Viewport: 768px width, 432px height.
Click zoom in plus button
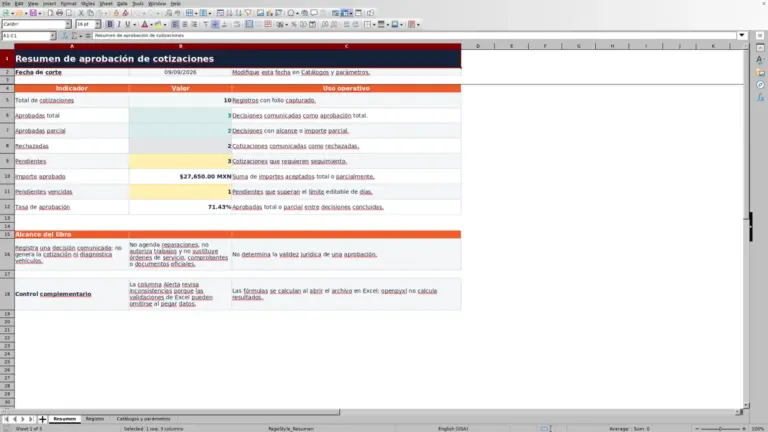click(x=744, y=429)
